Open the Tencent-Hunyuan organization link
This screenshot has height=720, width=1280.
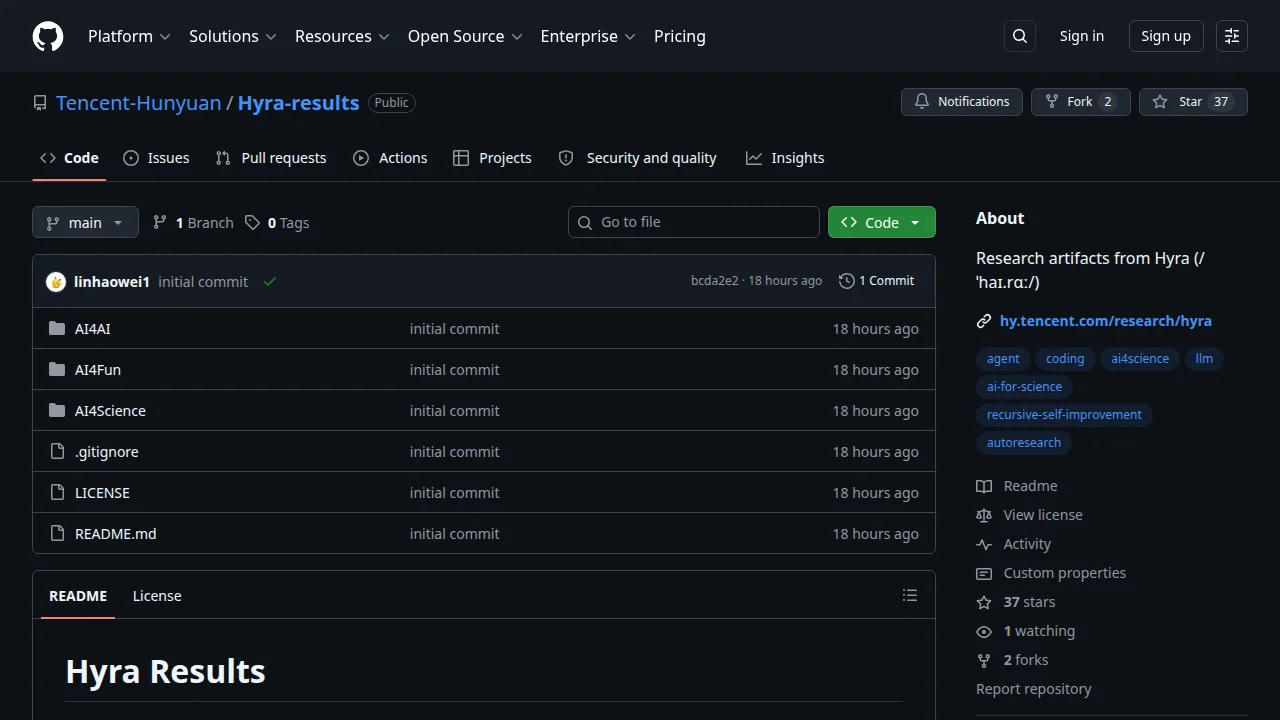point(139,103)
